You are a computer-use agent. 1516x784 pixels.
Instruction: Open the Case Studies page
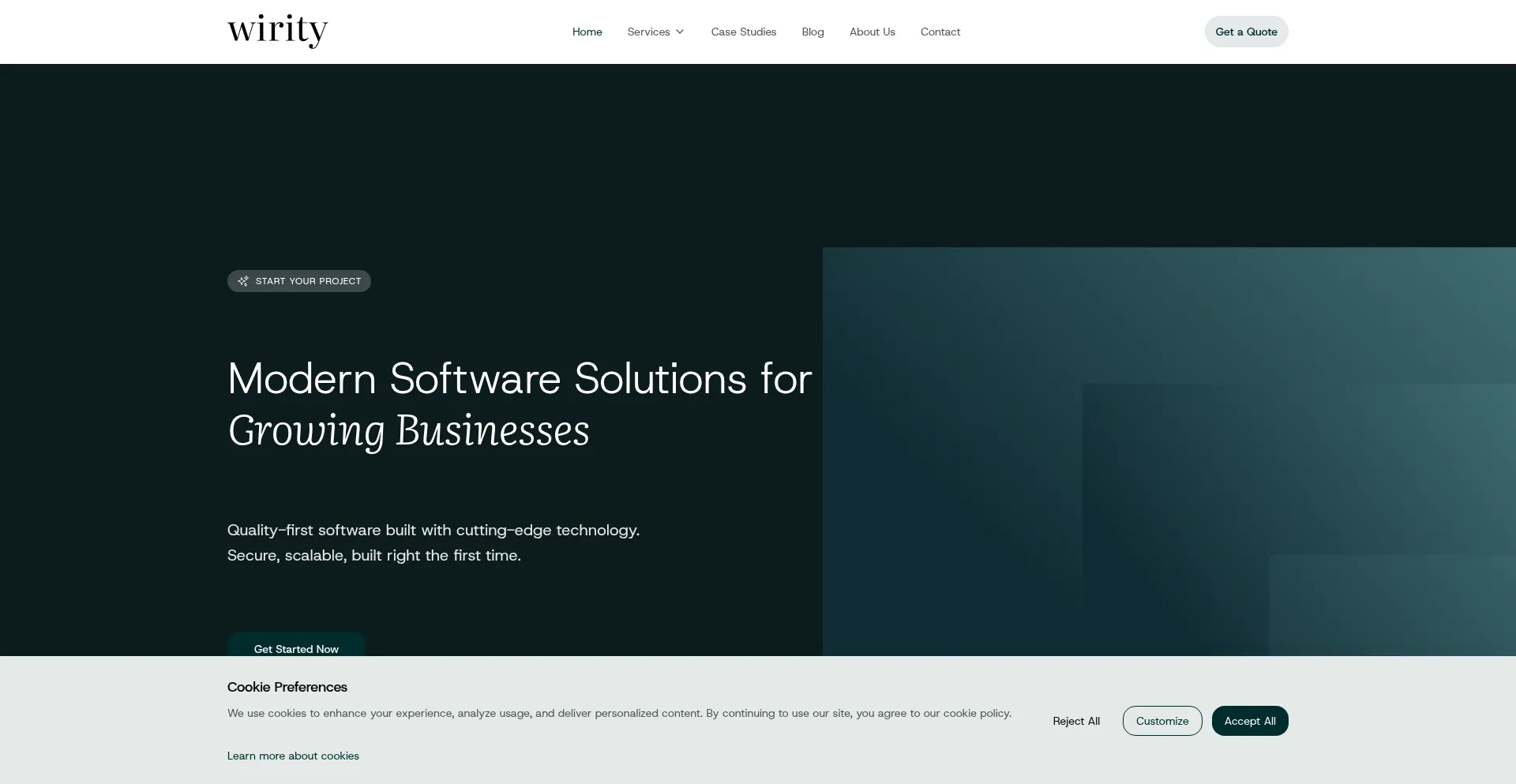pyautogui.click(x=743, y=32)
